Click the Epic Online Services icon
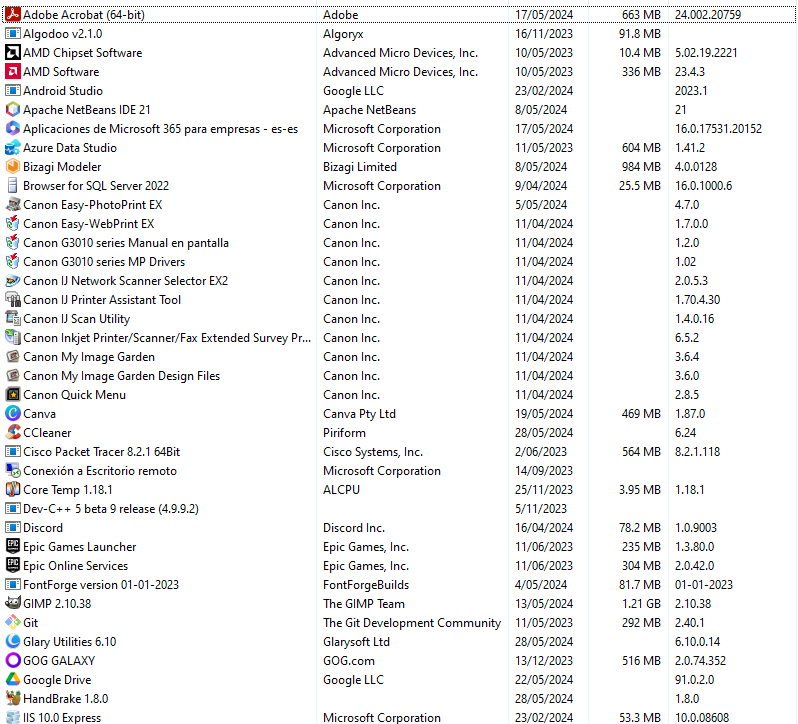The image size is (798, 724). 13,565
